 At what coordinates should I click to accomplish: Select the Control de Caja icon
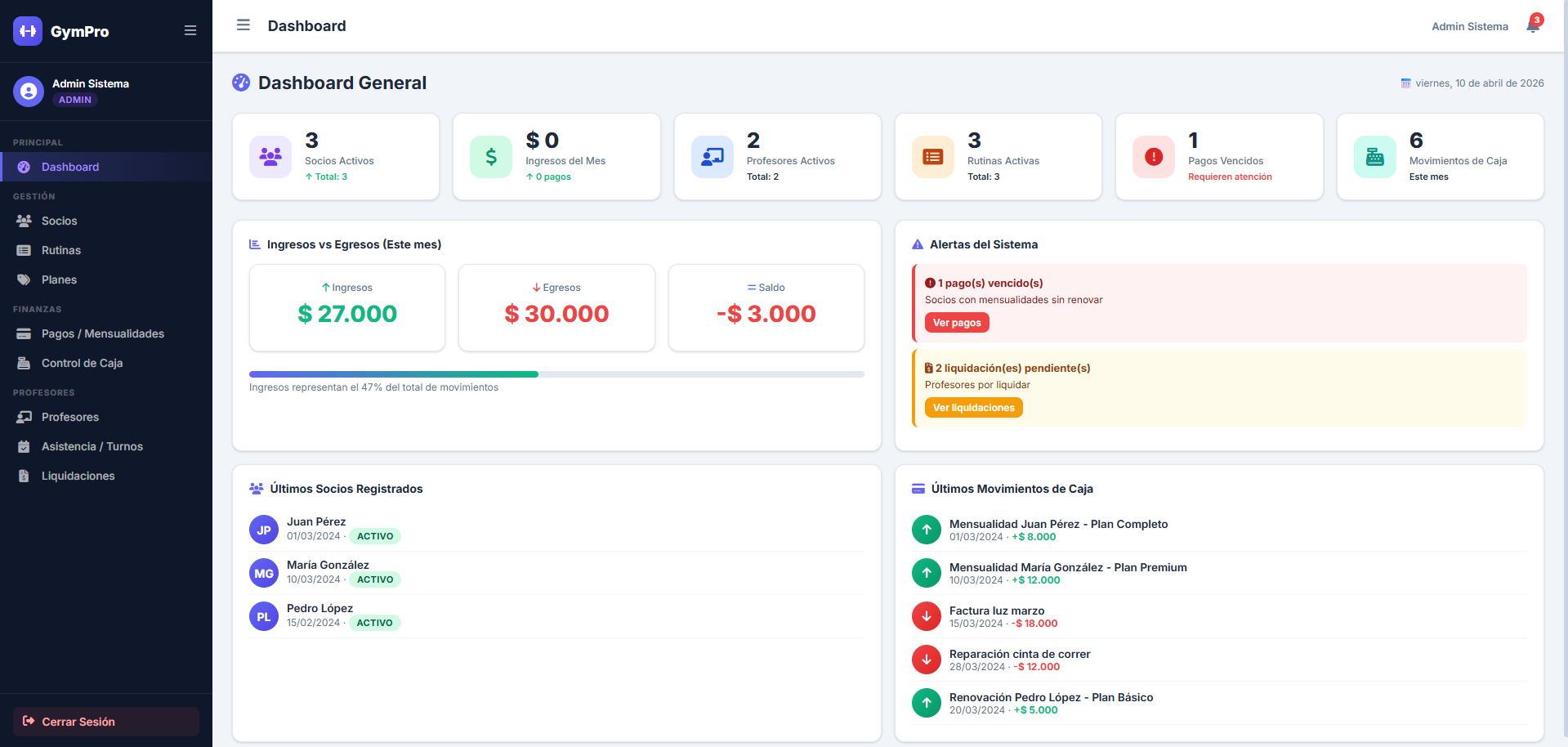(x=23, y=363)
